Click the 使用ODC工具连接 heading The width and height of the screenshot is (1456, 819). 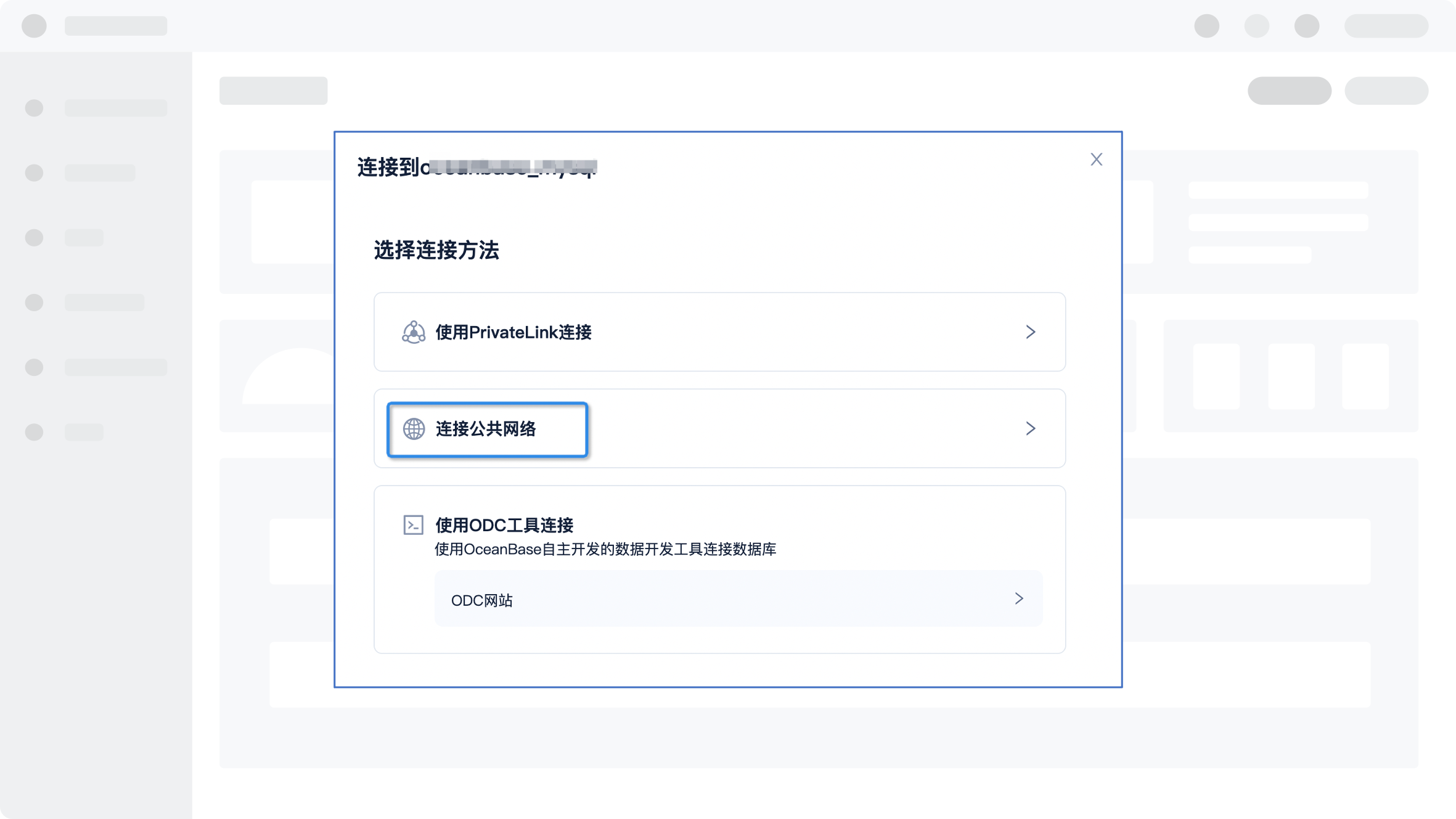tap(504, 525)
